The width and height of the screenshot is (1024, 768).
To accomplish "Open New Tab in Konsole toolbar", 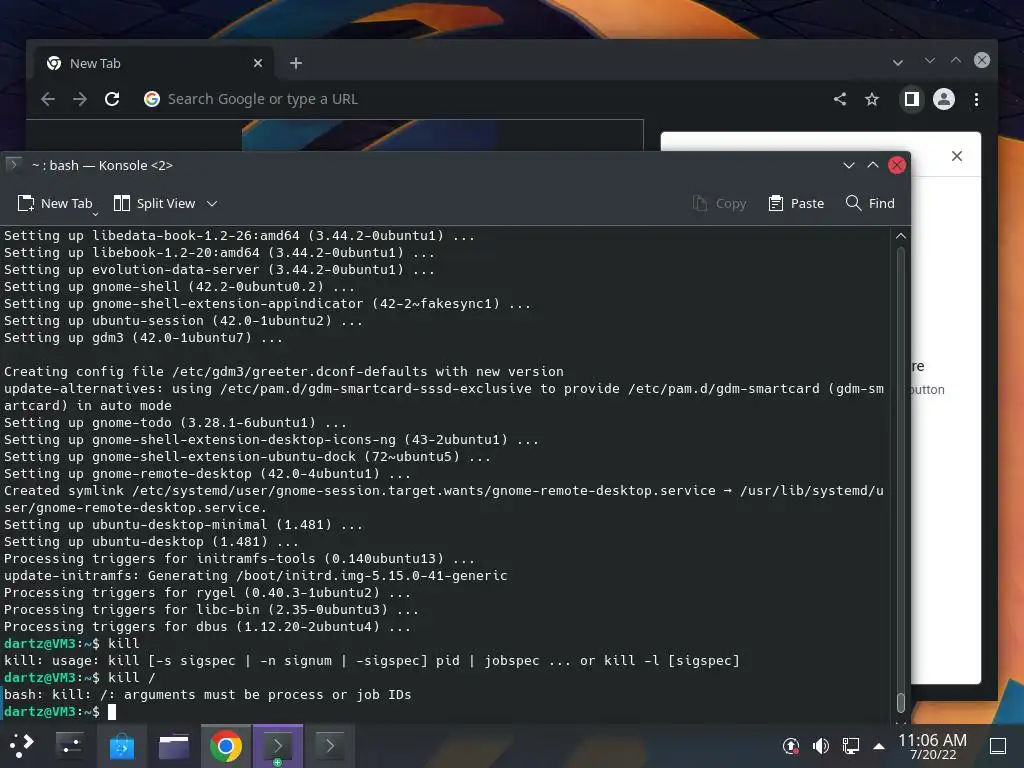I will coord(55,204).
